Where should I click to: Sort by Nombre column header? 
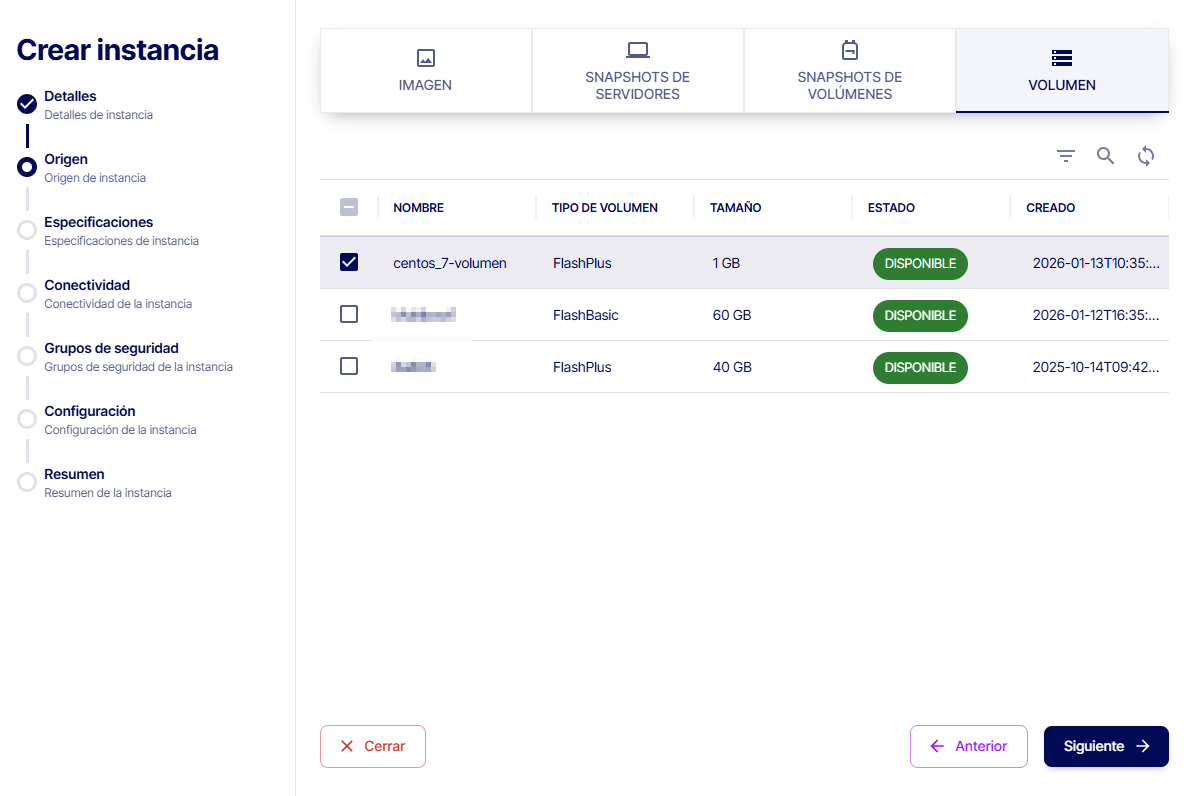point(418,208)
